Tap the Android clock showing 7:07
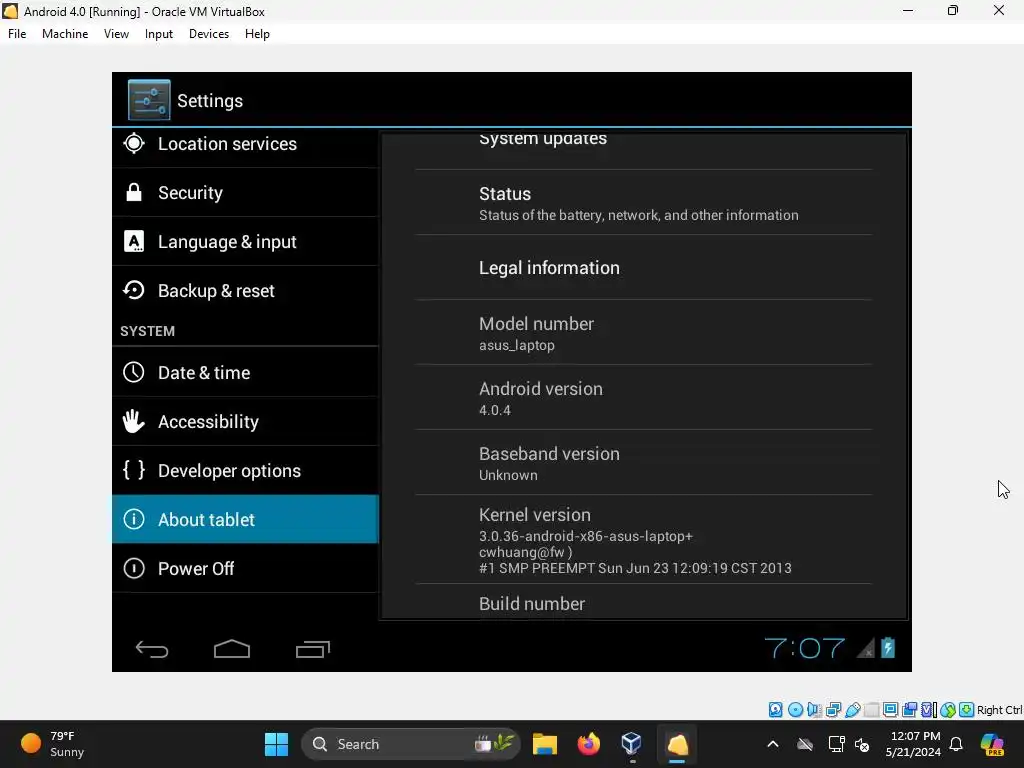The width and height of the screenshot is (1024, 768). pos(804,648)
